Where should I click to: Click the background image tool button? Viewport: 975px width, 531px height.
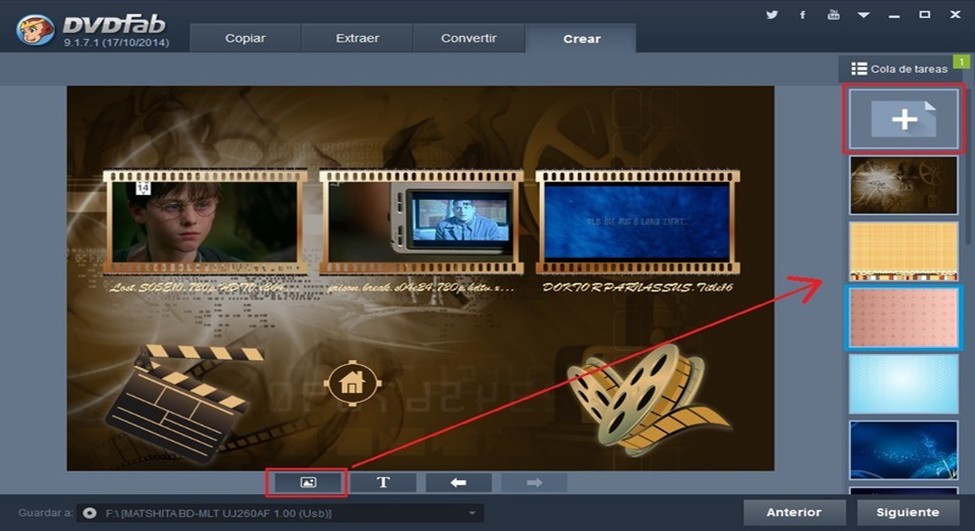tap(308, 483)
